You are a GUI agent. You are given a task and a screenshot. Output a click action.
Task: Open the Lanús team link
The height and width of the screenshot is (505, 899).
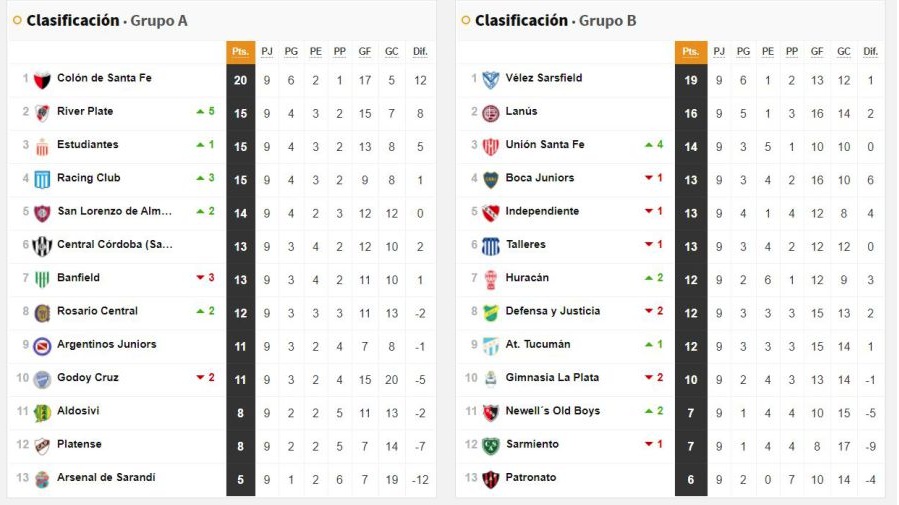(x=521, y=112)
